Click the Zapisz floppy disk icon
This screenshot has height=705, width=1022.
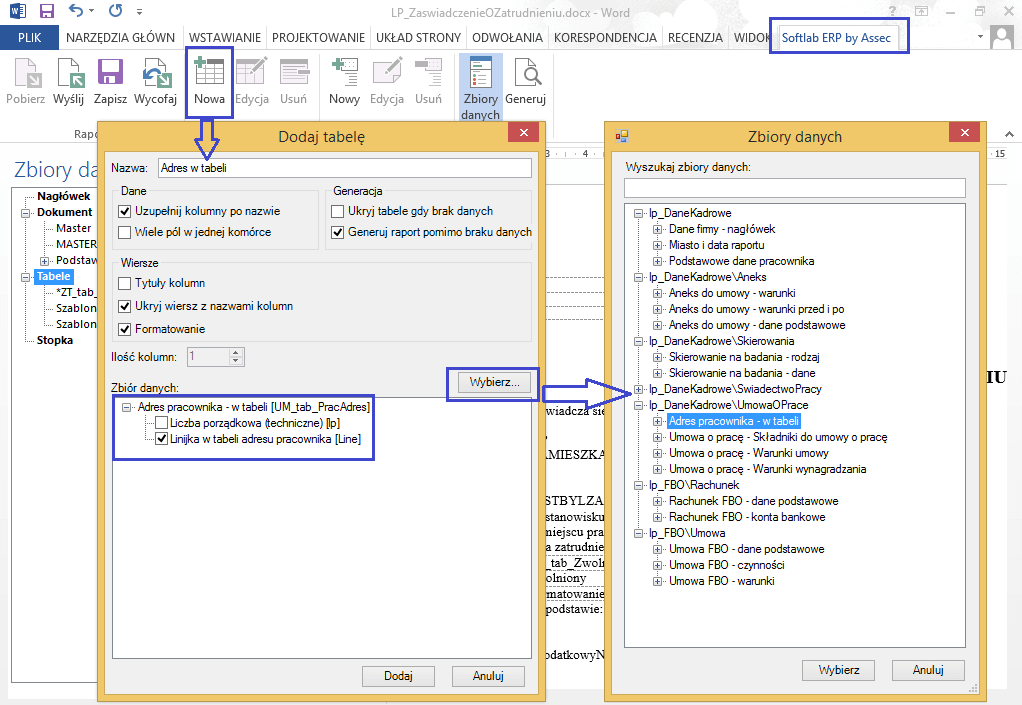point(110,72)
